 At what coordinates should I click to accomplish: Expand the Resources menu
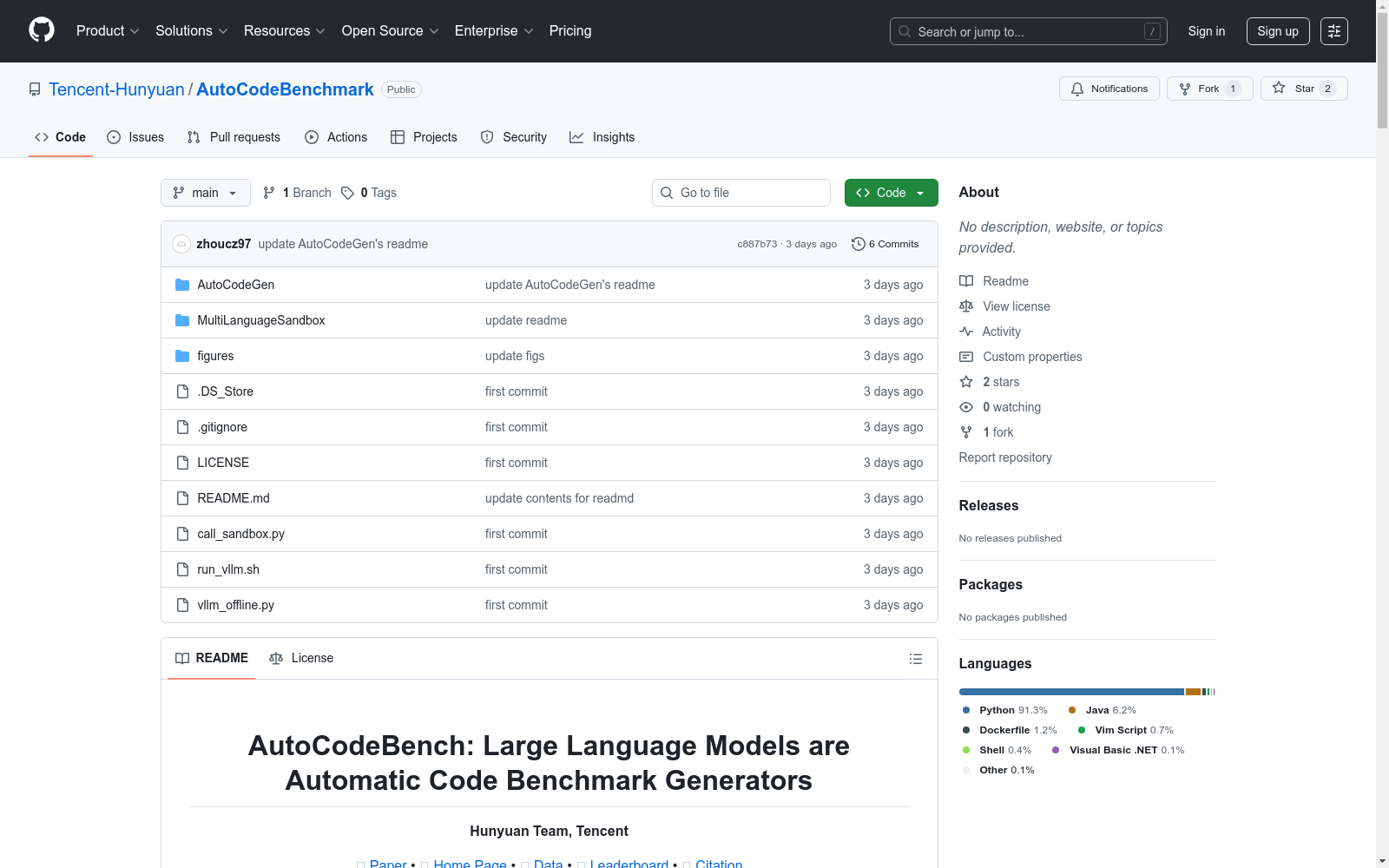(x=285, y=31)
